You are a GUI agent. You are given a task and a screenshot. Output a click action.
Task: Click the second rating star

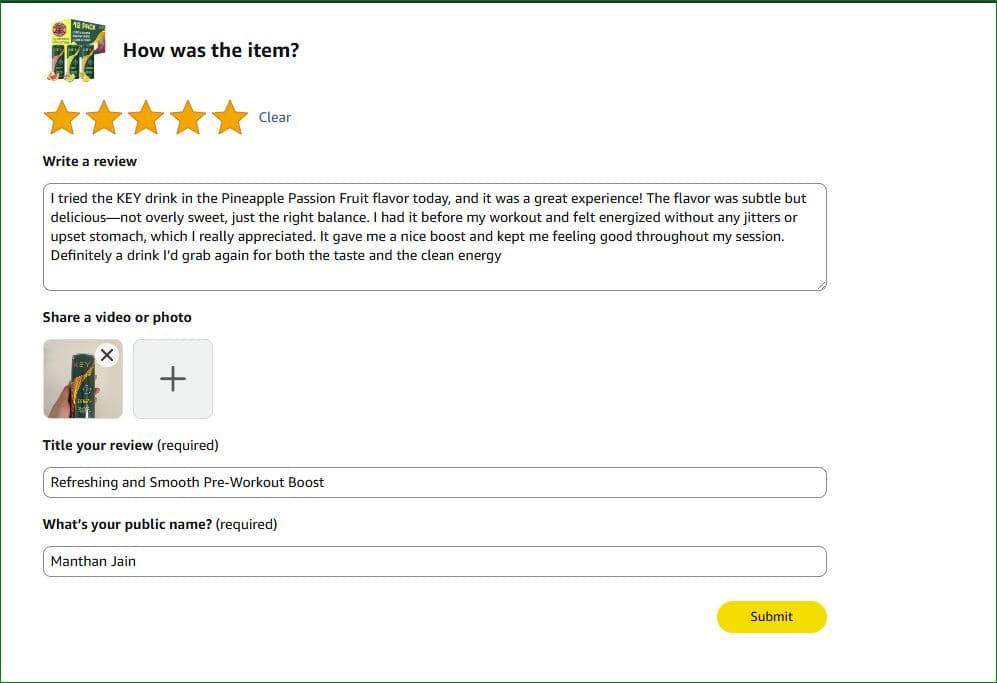104,118
